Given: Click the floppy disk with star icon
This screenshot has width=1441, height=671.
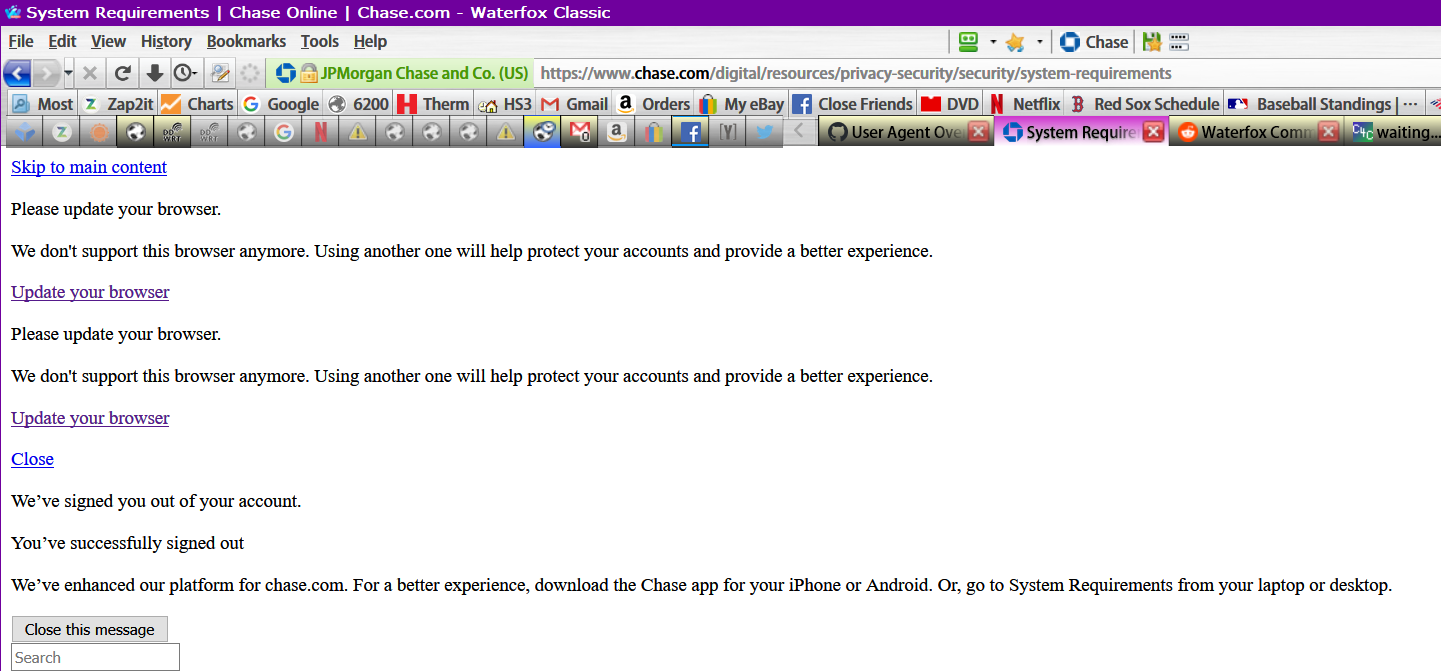Looking at the screenshot, I should coord(1152,42).
